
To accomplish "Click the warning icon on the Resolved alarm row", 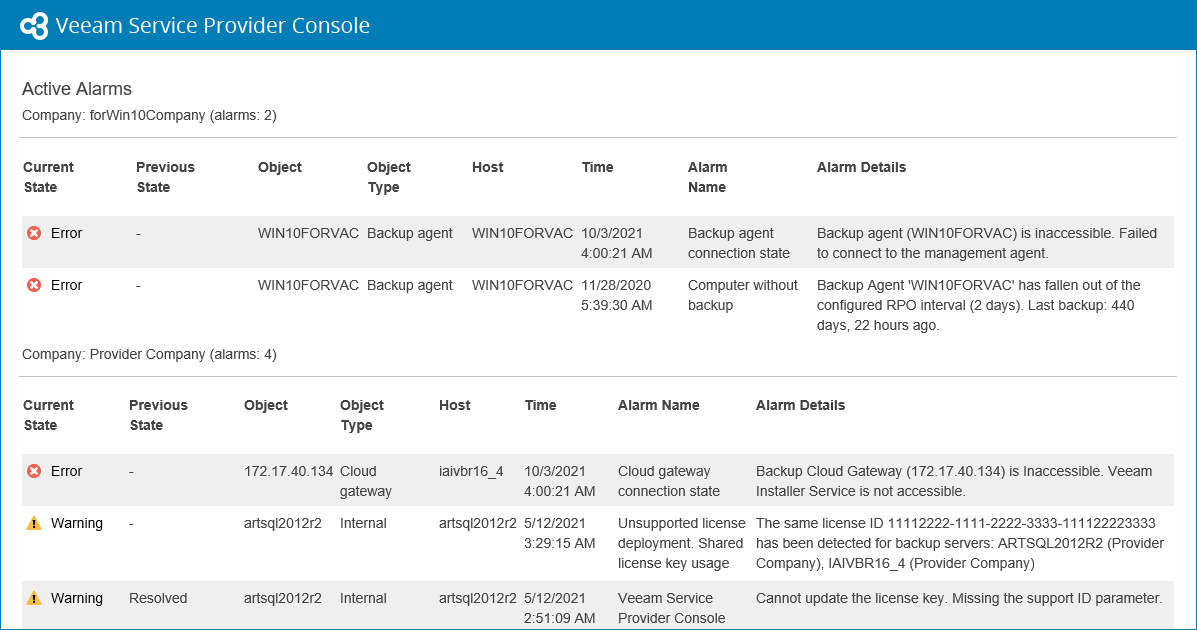I will tap(34, 598).
